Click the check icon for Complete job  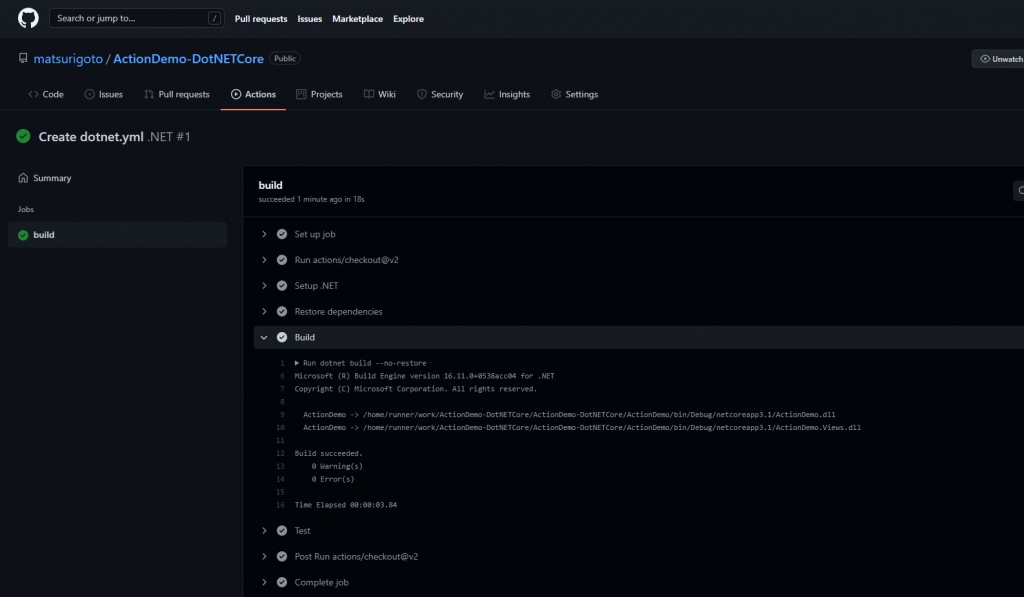click(x=282, y=582)
